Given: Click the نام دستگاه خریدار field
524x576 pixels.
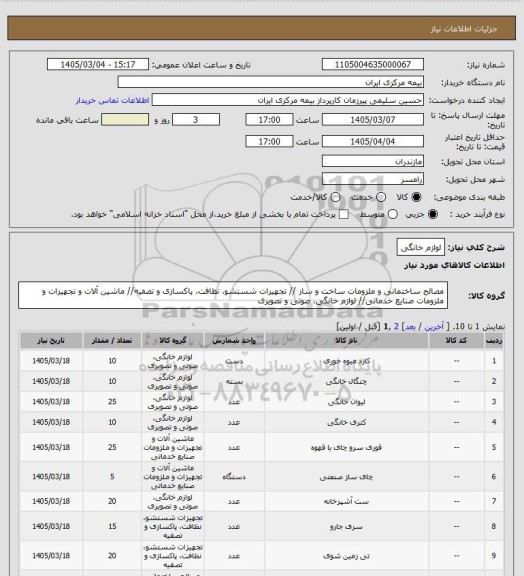Looking at the screenshot, I should tap(270, 82).
